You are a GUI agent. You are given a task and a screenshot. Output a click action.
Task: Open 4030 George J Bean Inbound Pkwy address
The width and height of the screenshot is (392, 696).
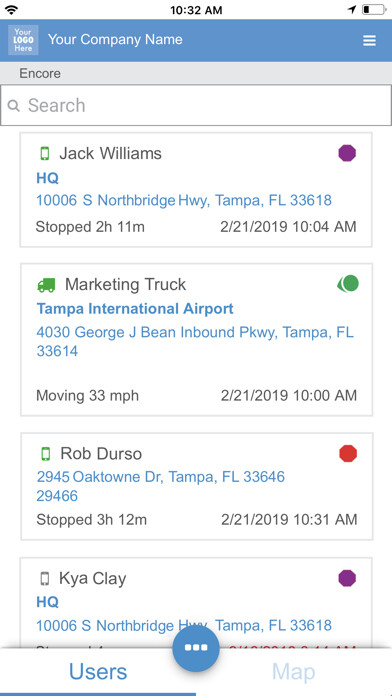tap(195, 341)
